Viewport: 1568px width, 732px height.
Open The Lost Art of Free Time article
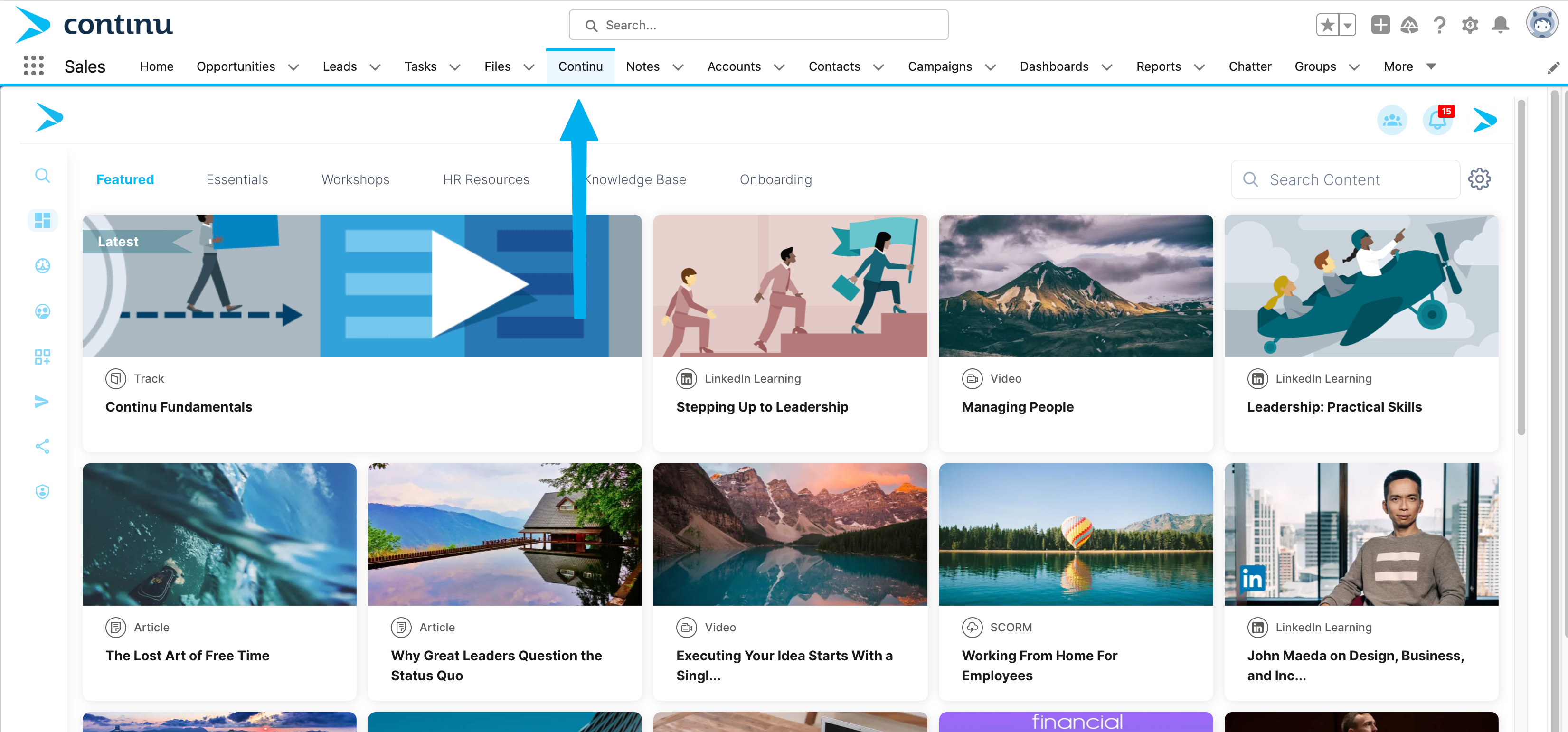187,655
